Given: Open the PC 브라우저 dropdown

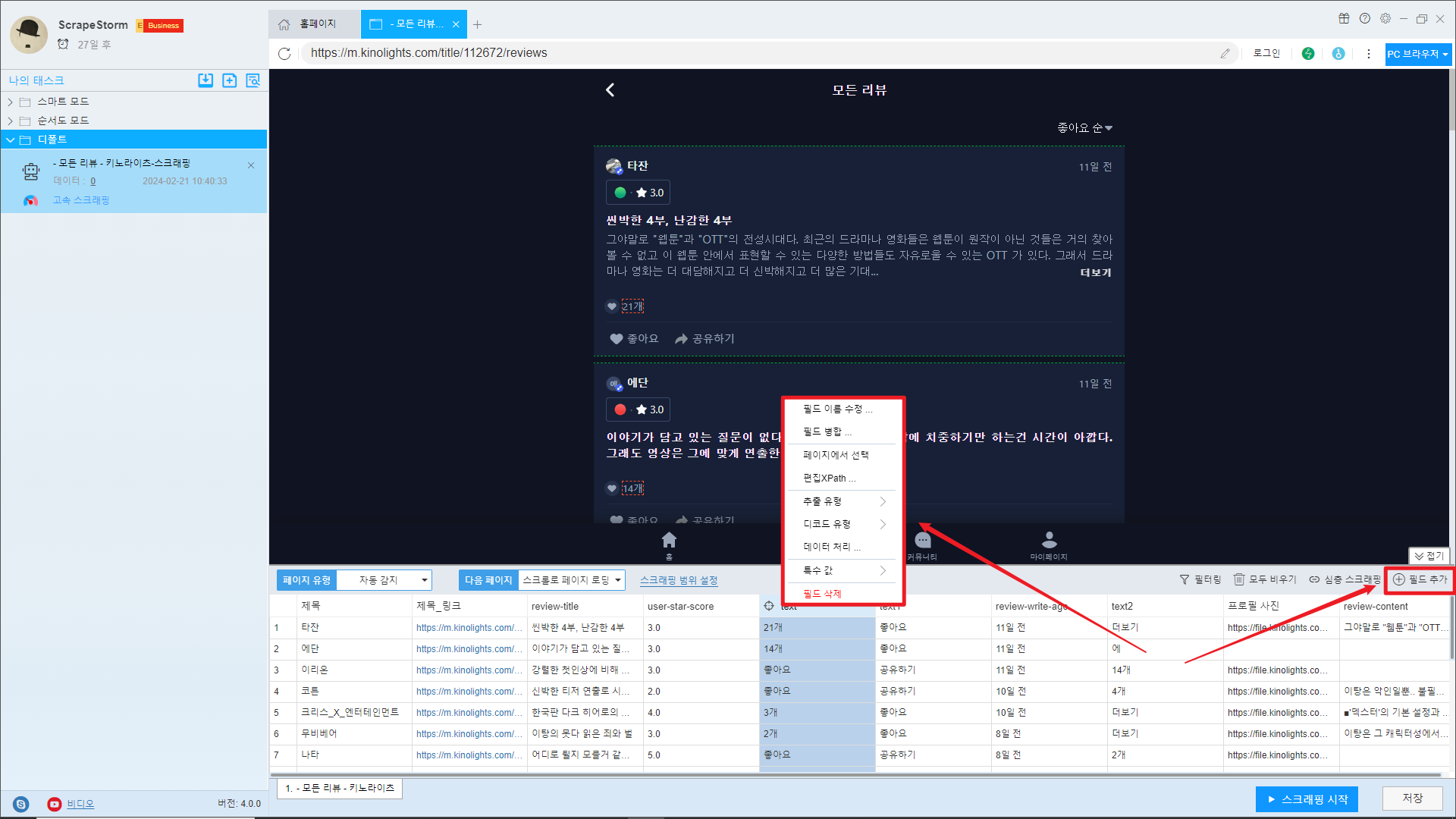Looking at the screenshot, I should 1417,54.
